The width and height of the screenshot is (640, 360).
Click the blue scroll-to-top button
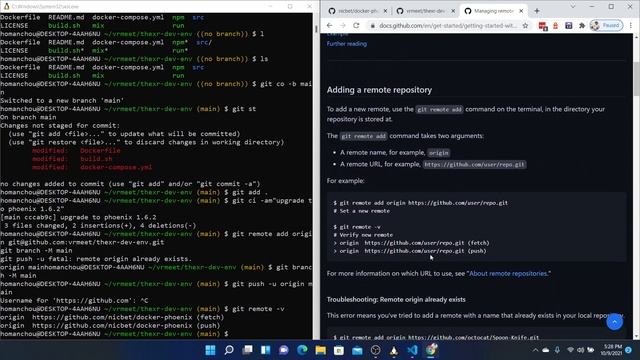(614, 322)
